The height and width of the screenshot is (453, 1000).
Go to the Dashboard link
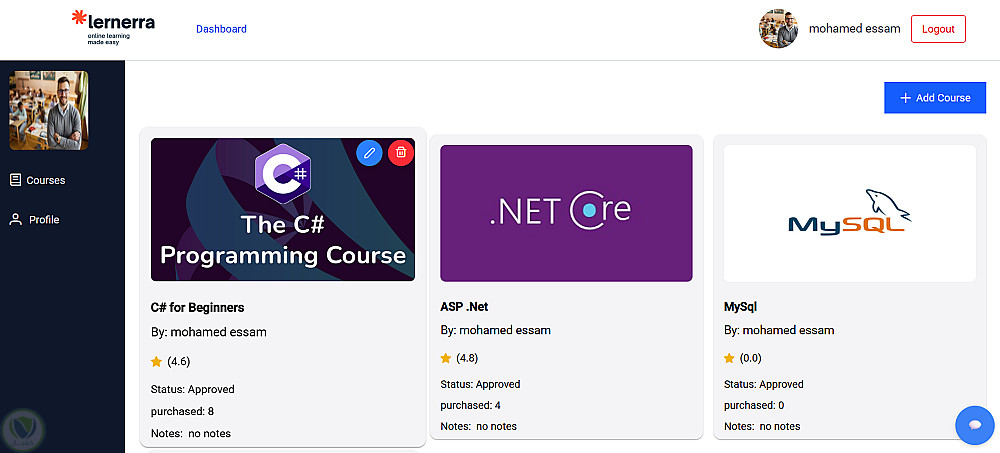221,29
